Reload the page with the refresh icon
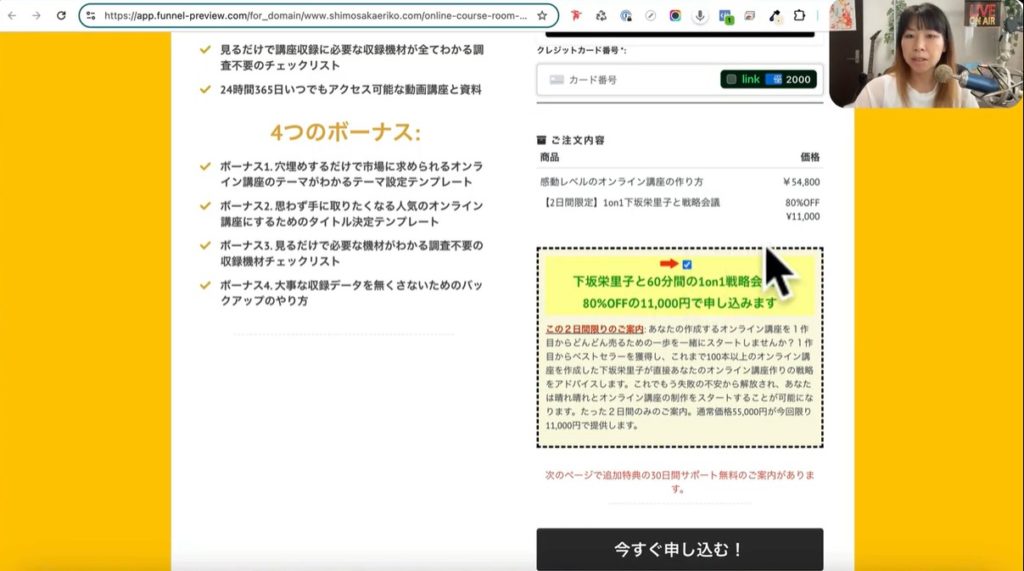 61,16
